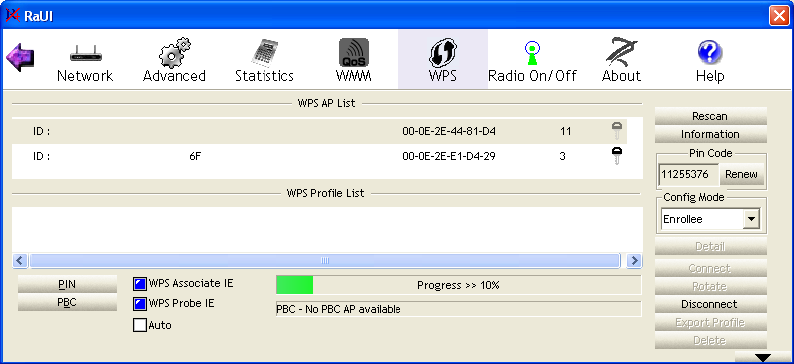The width and height of the screenshot is (794, 364).
Task: Click the scrollbar right arrow
Action: [x=634, y=261]
